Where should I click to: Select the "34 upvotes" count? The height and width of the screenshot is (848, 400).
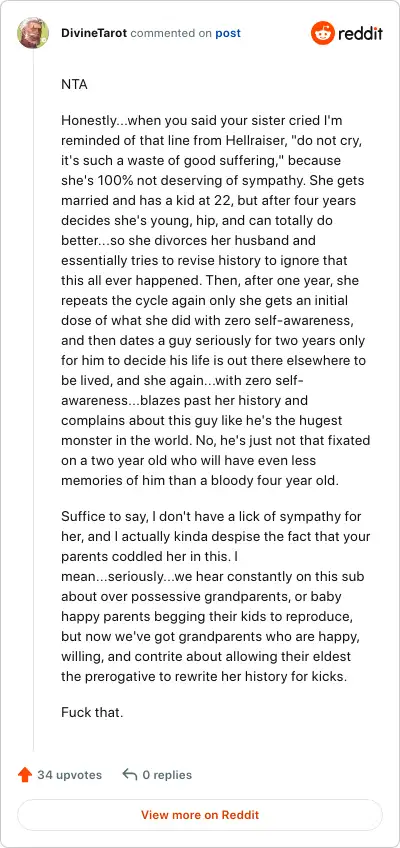pos(69,775)
